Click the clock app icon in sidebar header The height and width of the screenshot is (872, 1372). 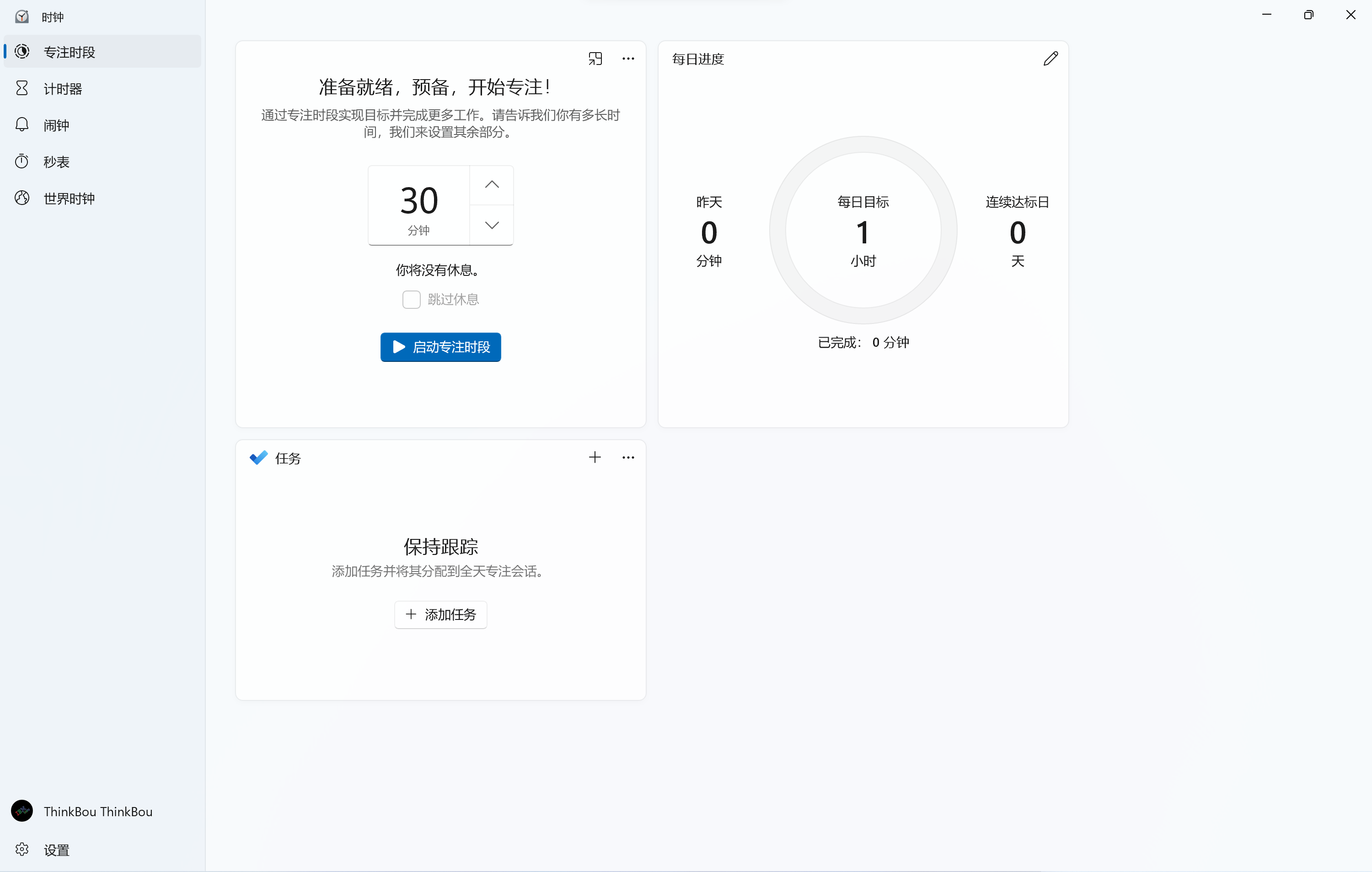[21, 16]
